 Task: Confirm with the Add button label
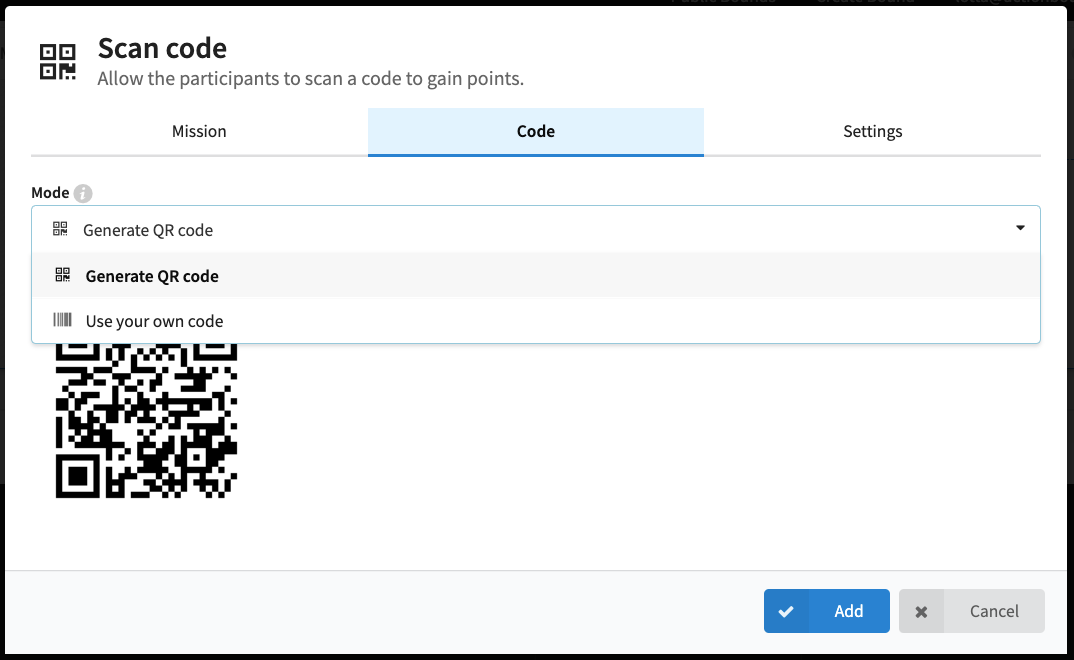[849, 611]
